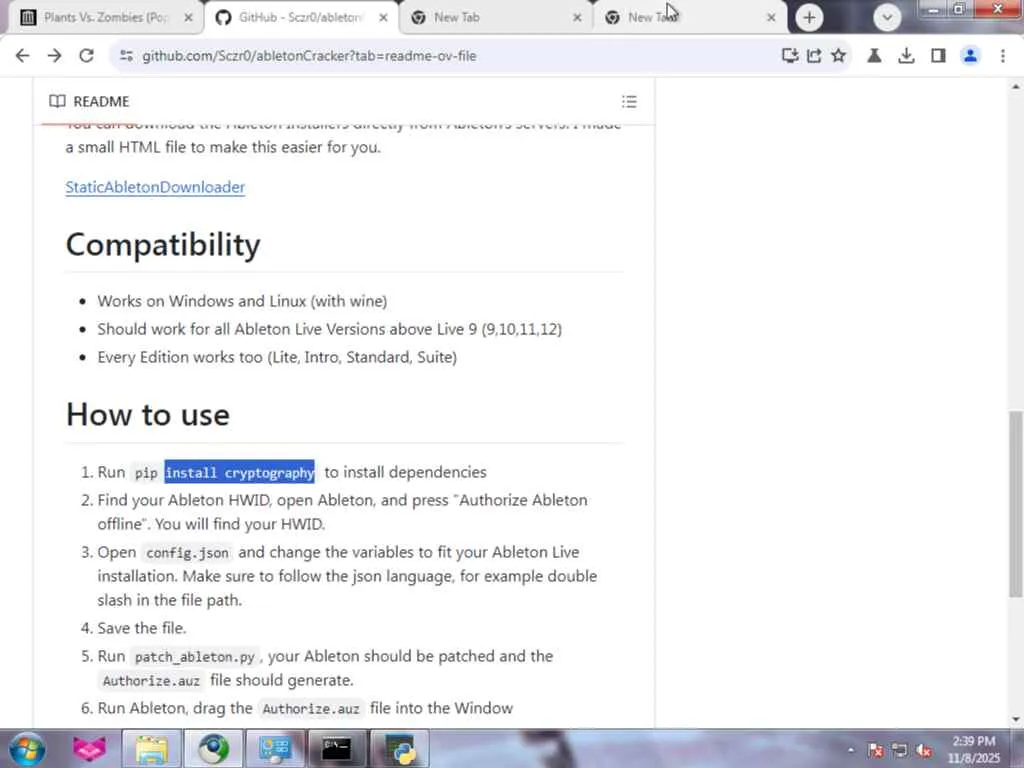Click the Compatibility heading
This screenshot has height=768, width=1024.
(x=163, y=245)
